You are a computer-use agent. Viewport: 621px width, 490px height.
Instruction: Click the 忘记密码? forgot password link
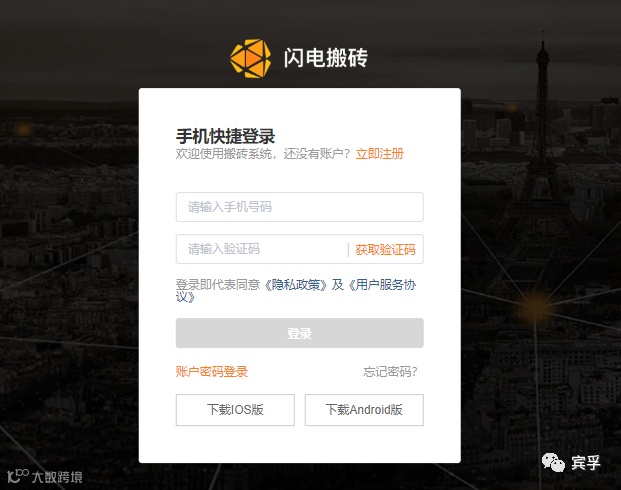tap(390, 372)
